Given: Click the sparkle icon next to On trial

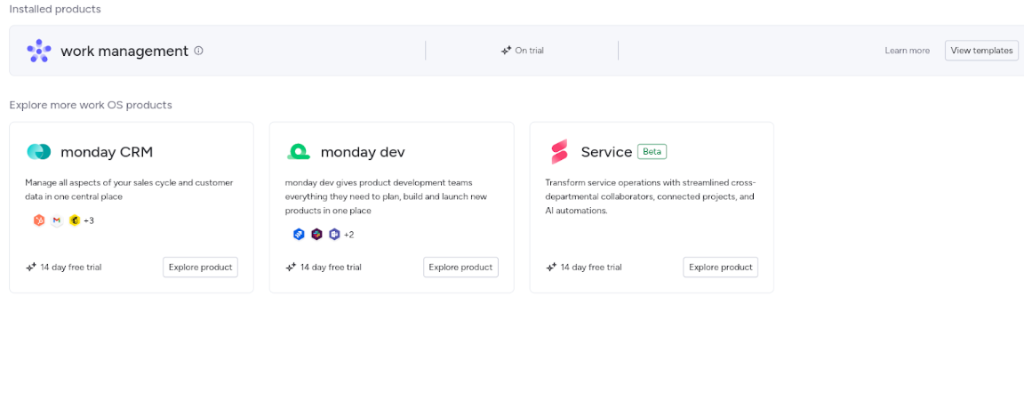Looking at the screenshot, I should coord(505,50).
